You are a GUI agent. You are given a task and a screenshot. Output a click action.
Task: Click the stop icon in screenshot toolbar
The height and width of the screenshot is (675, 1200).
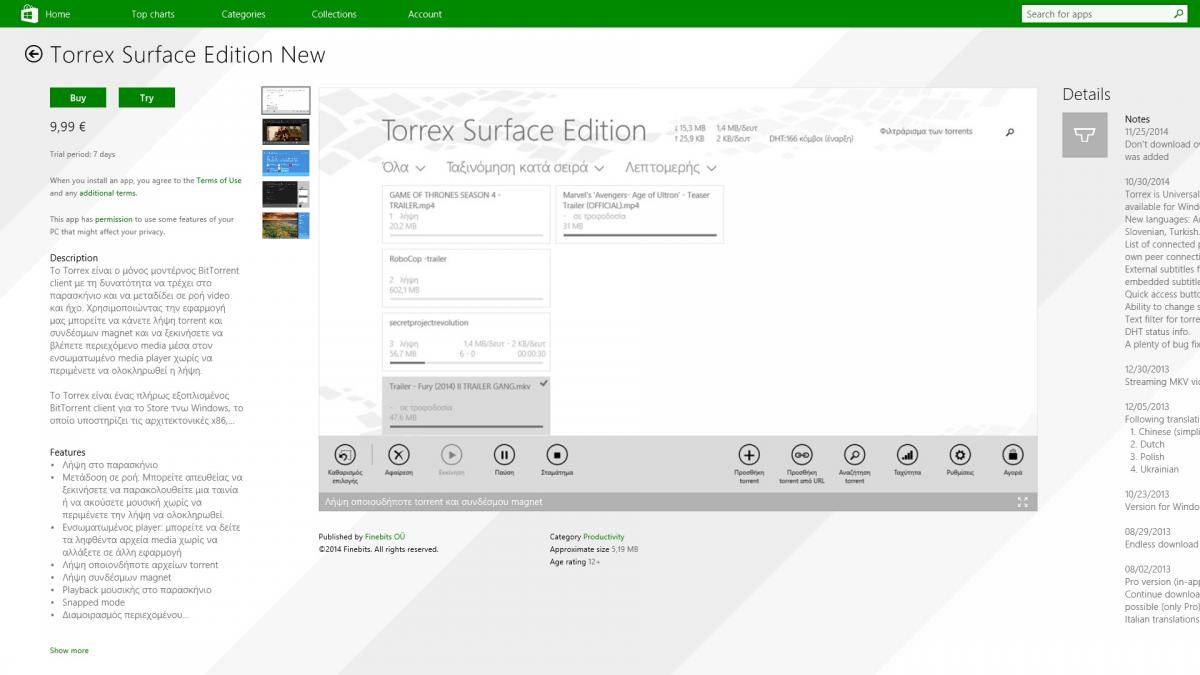click(x=557, y=454)
